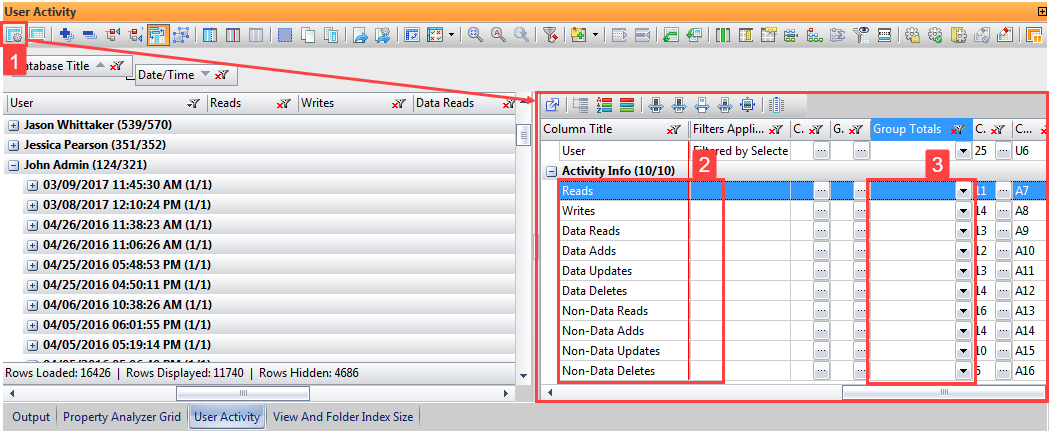Image resolution: width=1049 pixels, height=433 pixels.
Task: Click the horizontal scrollbar thumb of the config panel
Action: (x=944, y=392)
